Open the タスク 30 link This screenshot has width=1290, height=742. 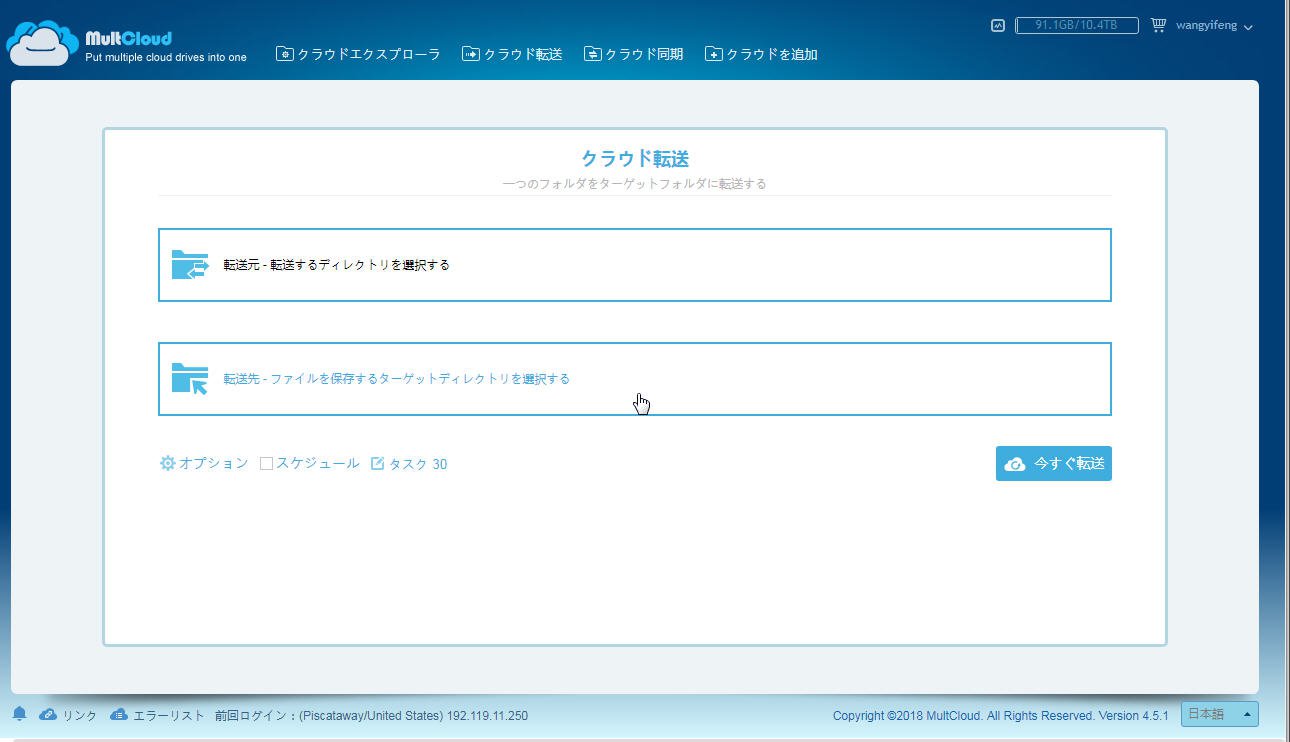click(x=418, y=464)
